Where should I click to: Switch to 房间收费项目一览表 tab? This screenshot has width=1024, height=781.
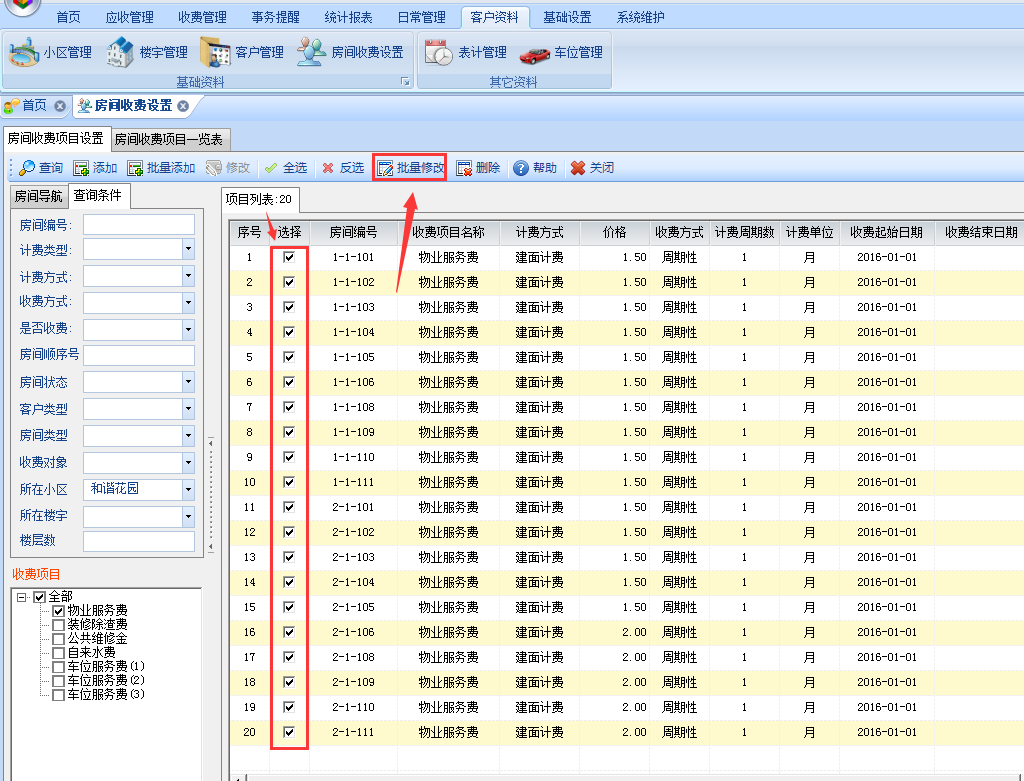pyautogui.click(x=168, y=139)
